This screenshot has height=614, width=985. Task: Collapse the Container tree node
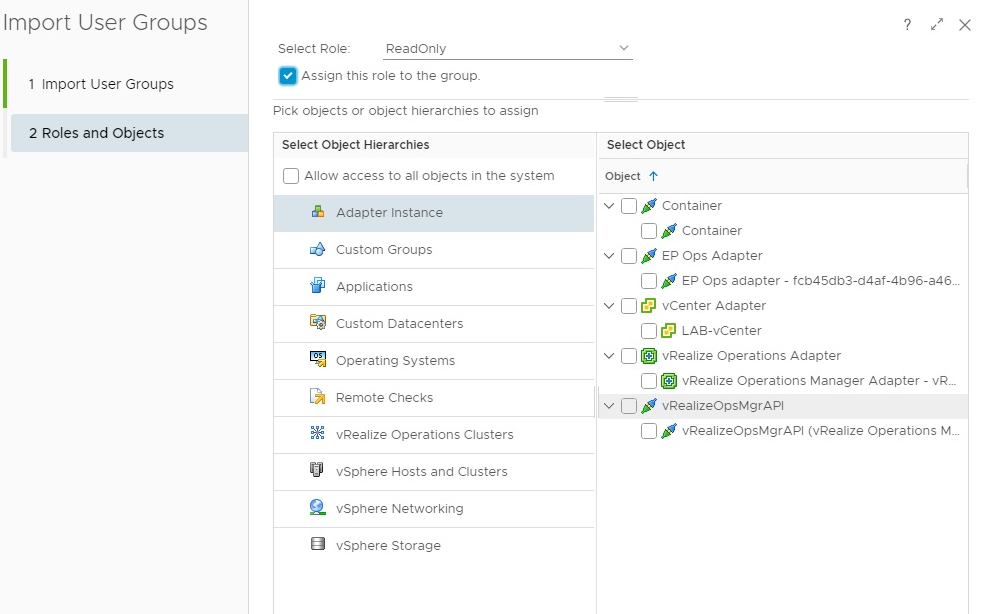609,206
